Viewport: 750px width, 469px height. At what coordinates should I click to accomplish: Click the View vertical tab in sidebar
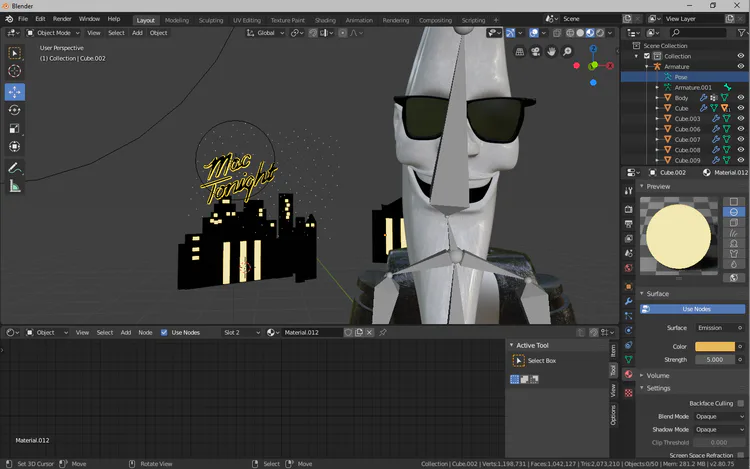coord(613,391)
